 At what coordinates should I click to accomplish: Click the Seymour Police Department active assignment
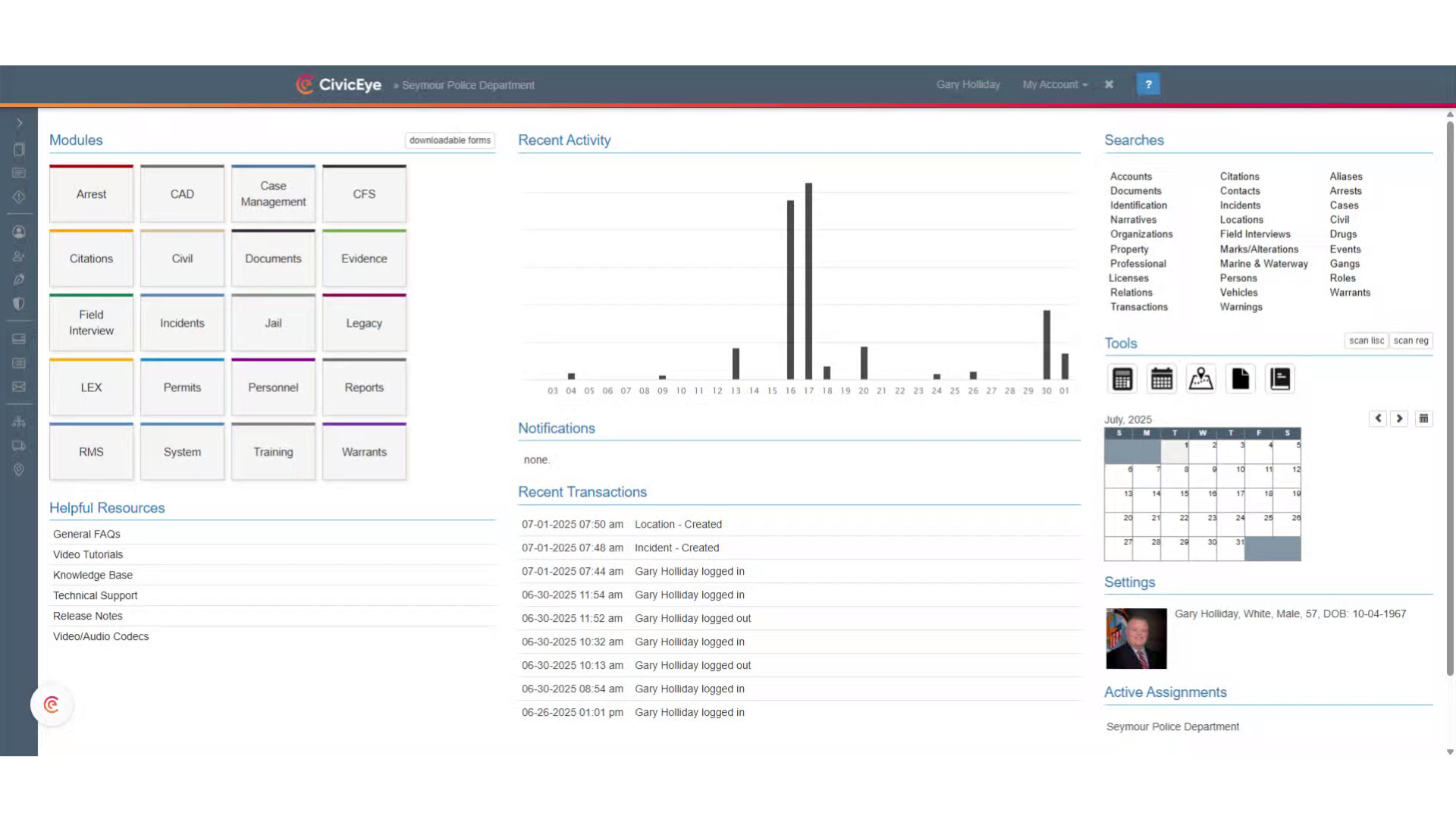coord(1172,726)
